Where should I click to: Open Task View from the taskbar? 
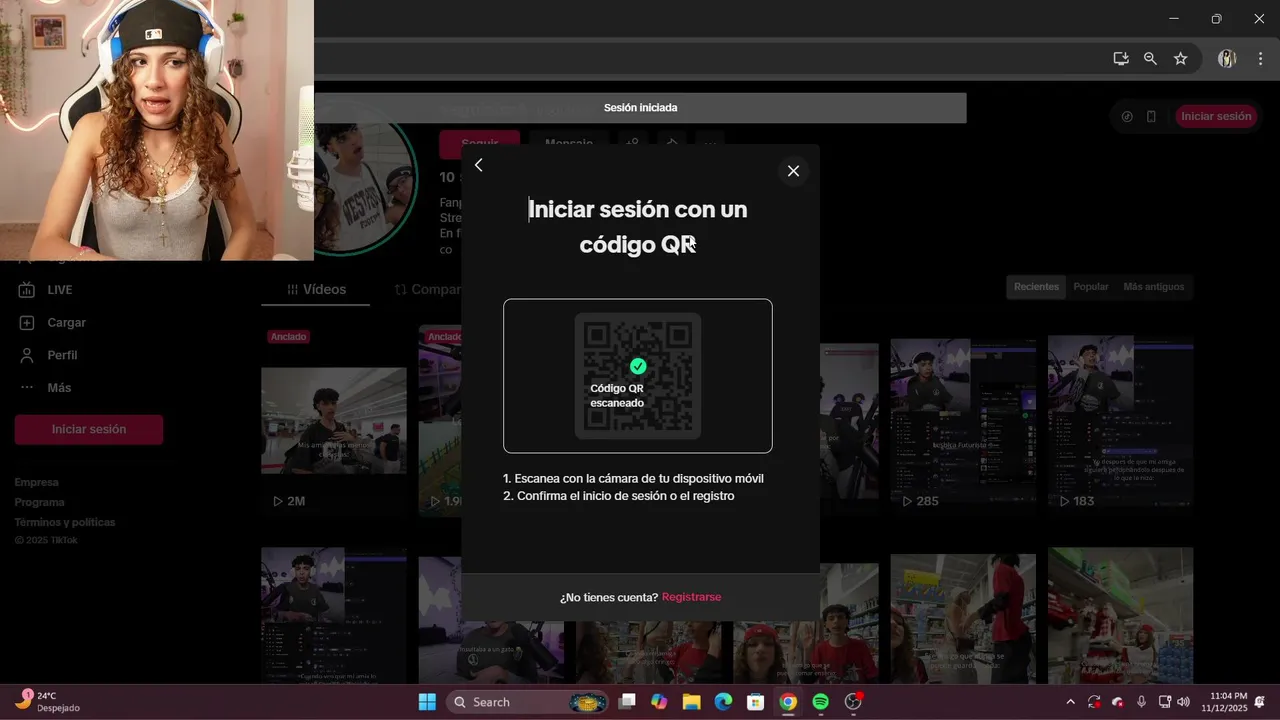627,702
